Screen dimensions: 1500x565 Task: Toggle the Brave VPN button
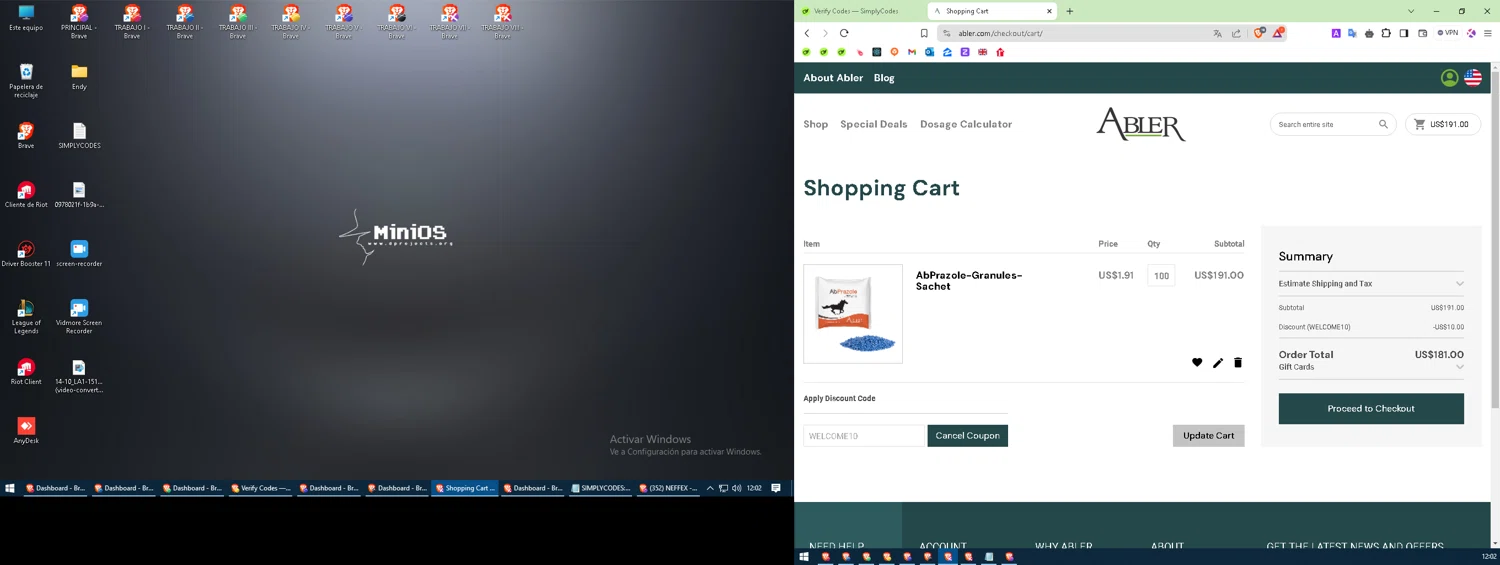(1447, 33)
